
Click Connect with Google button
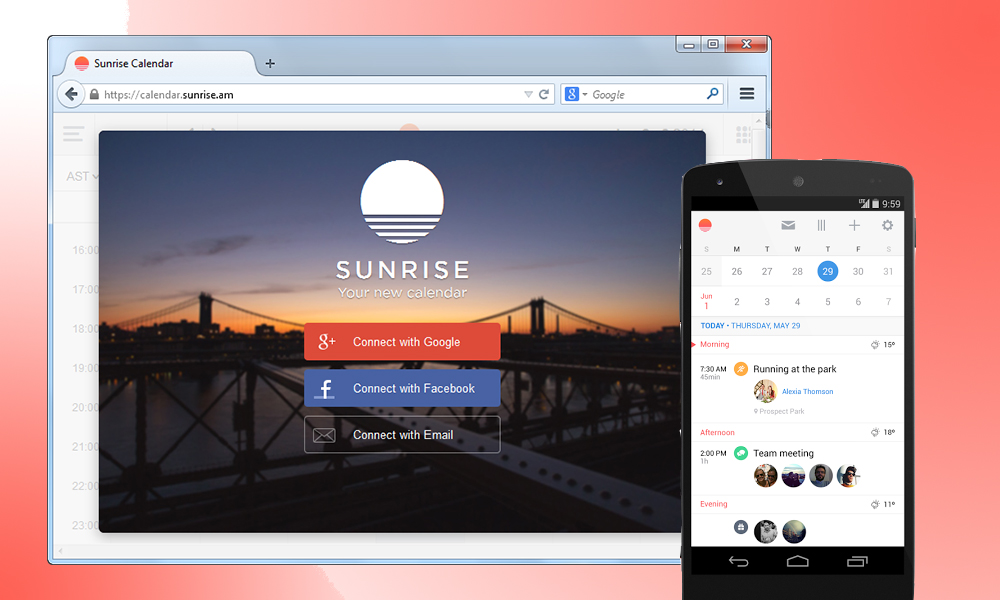[402, 342]
